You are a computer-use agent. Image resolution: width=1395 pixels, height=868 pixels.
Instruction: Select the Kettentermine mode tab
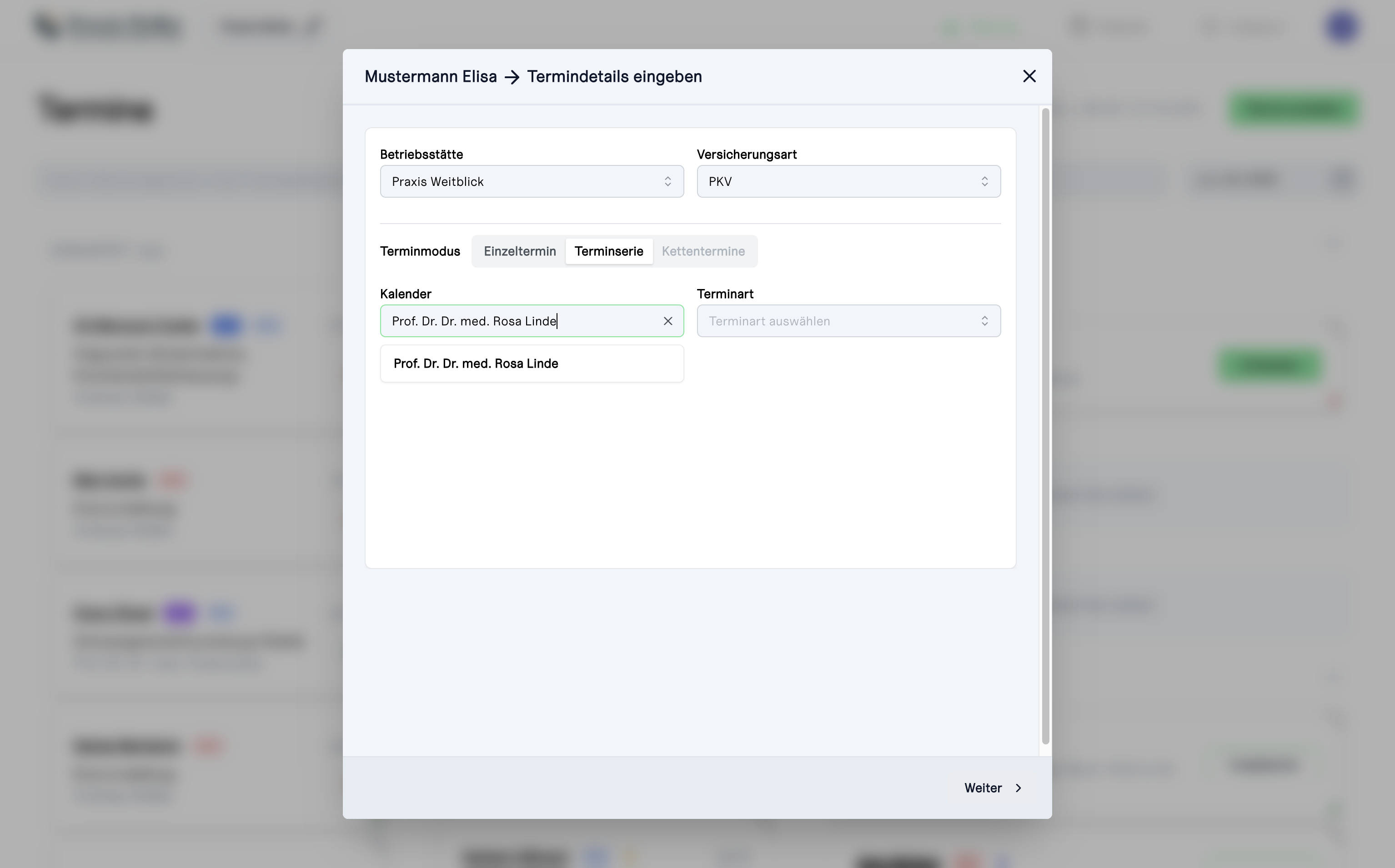point(703,251)
